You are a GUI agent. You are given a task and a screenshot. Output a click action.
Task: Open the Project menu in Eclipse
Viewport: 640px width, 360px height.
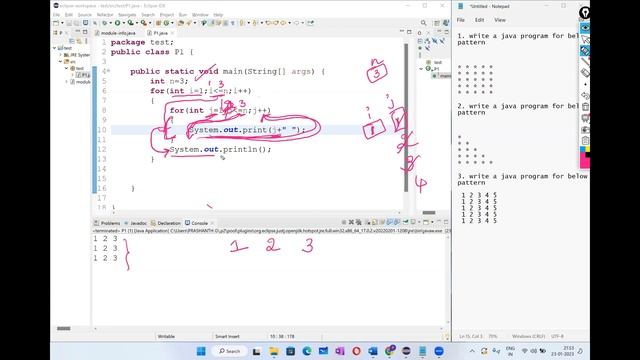(x=167, y=15)
